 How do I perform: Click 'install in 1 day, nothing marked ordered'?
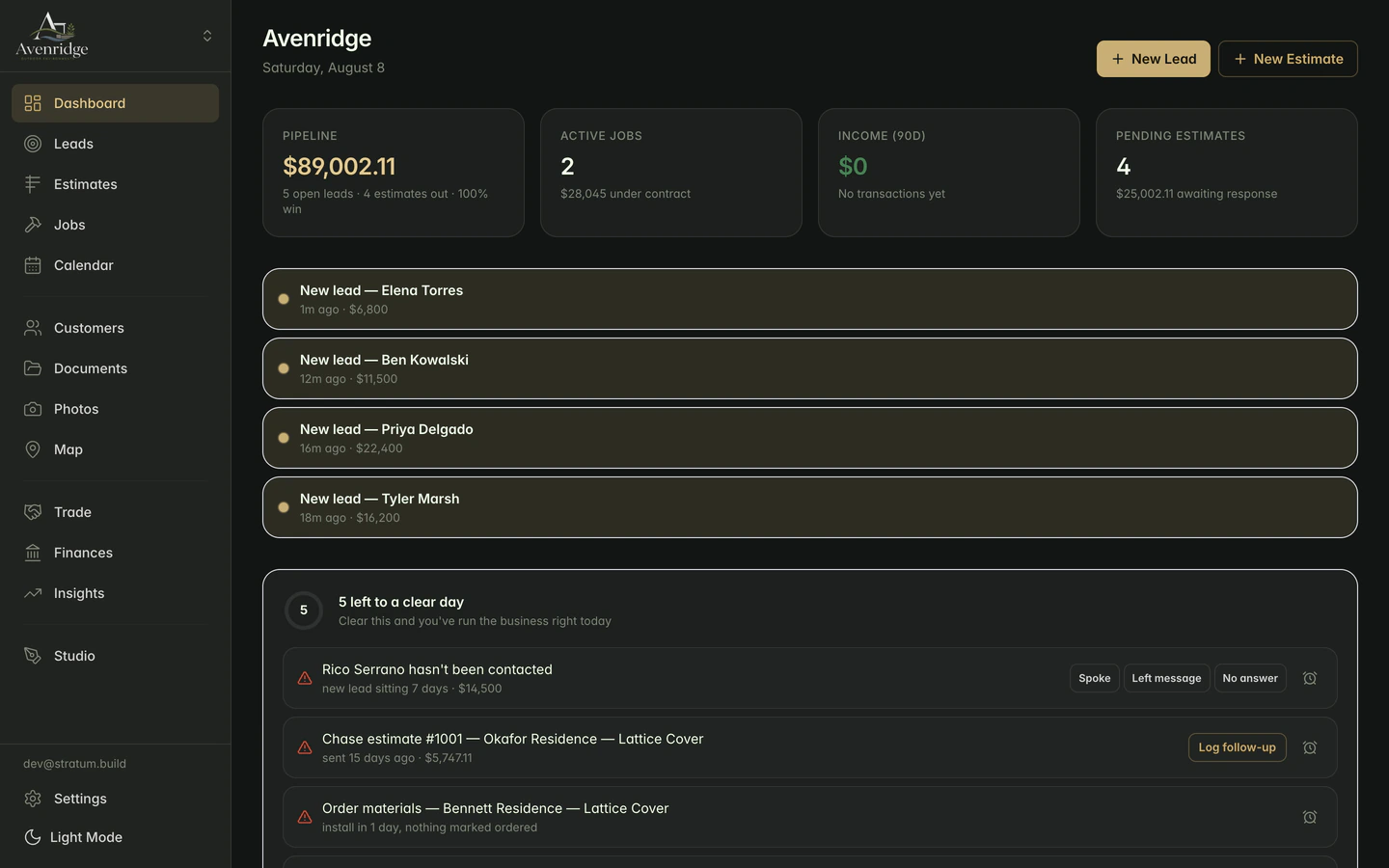[x=430, y=827]
